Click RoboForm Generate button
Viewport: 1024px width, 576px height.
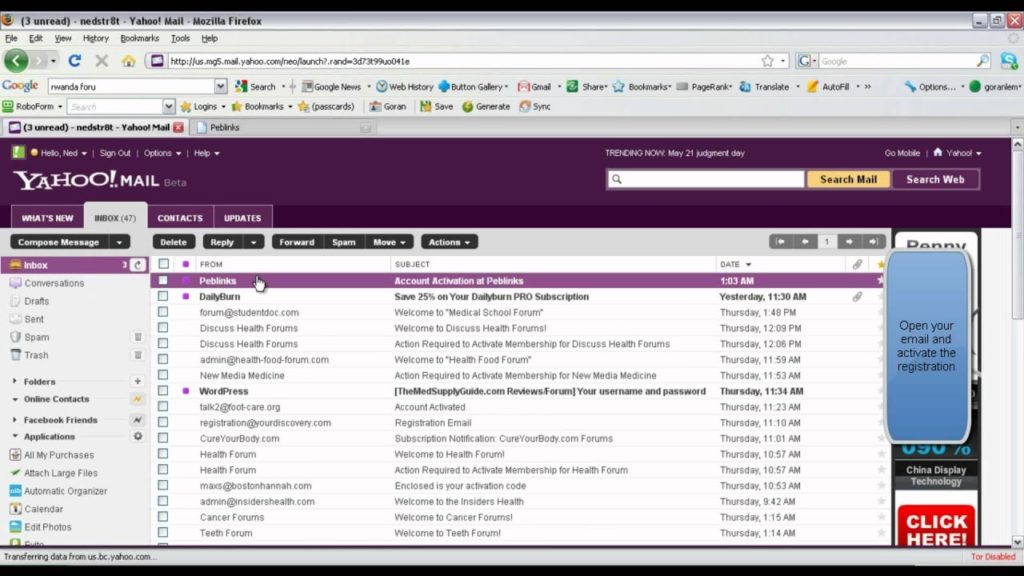click(x=486, y=106)
